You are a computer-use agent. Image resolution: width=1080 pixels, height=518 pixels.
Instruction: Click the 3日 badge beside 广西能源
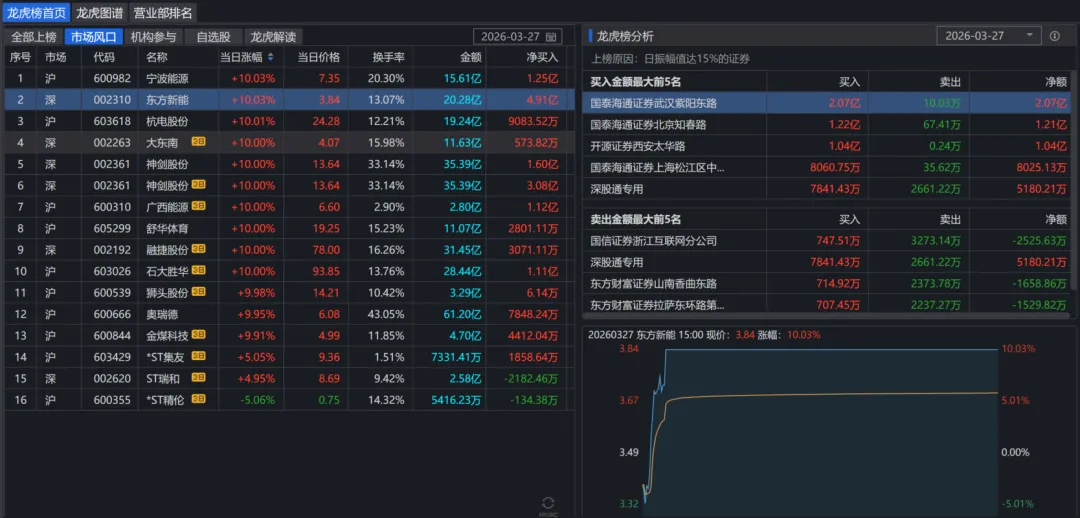click(x=198, y=206)
